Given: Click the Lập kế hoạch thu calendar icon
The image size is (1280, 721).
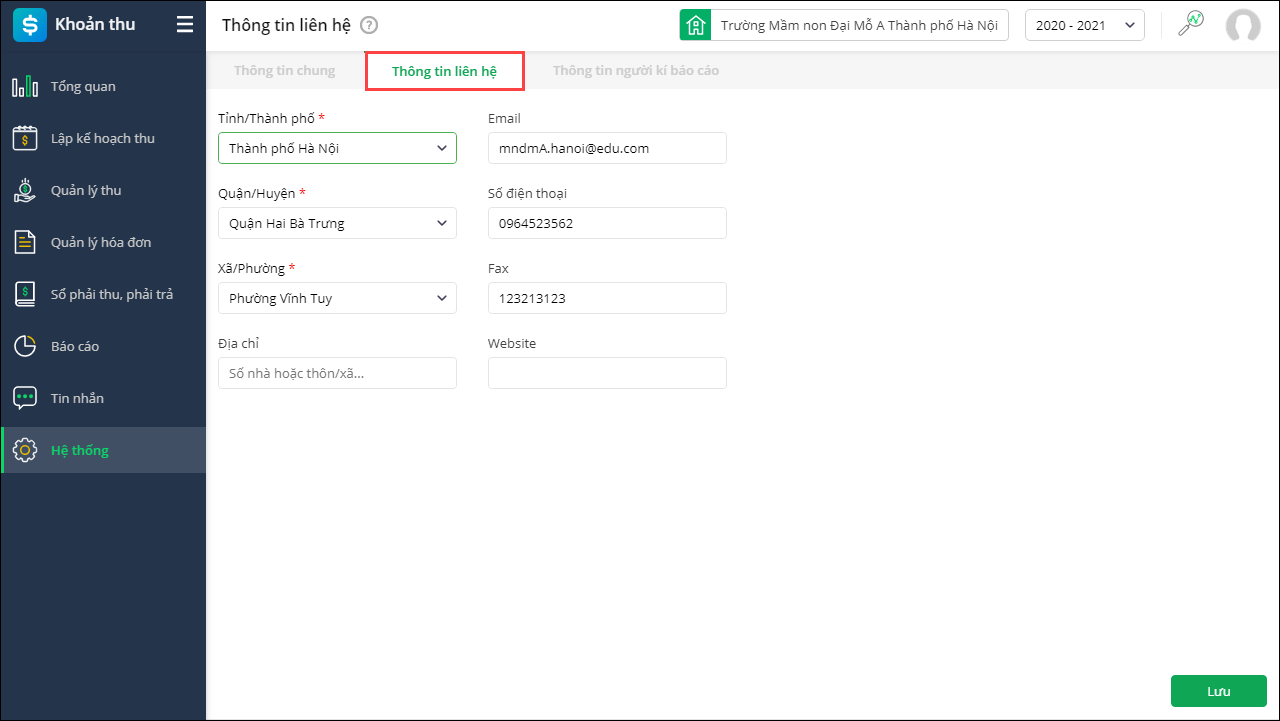Looking at the screenshot, I should 25,139.
